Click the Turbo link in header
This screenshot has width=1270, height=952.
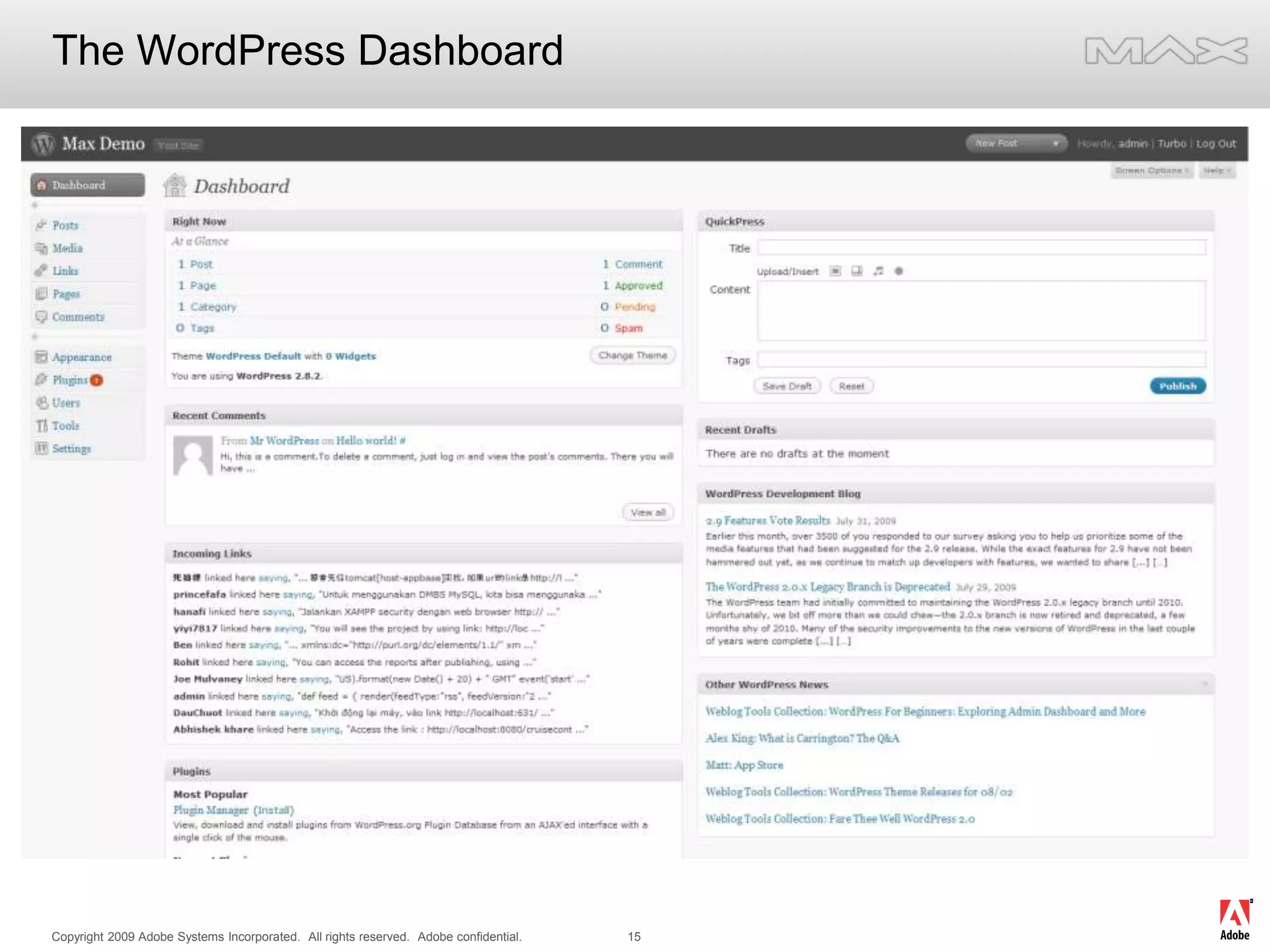(1171, 144)
